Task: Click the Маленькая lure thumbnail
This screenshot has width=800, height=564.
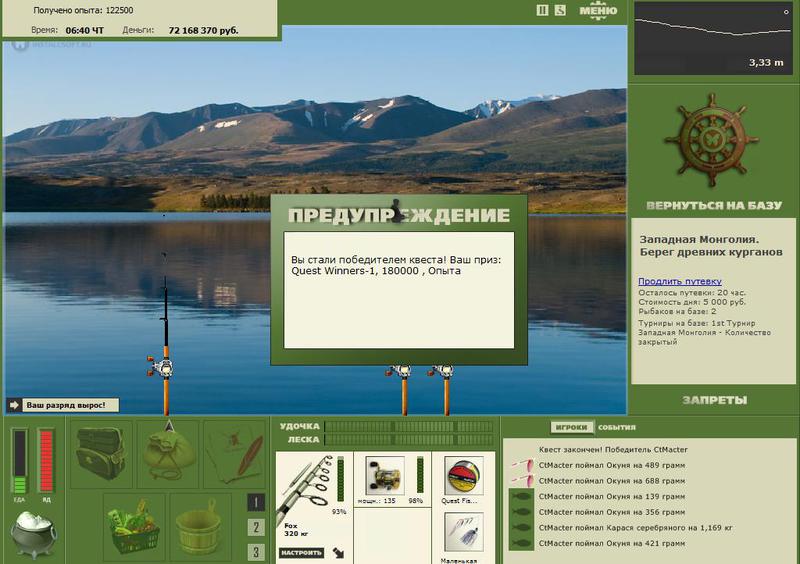Action: point(463,533)
